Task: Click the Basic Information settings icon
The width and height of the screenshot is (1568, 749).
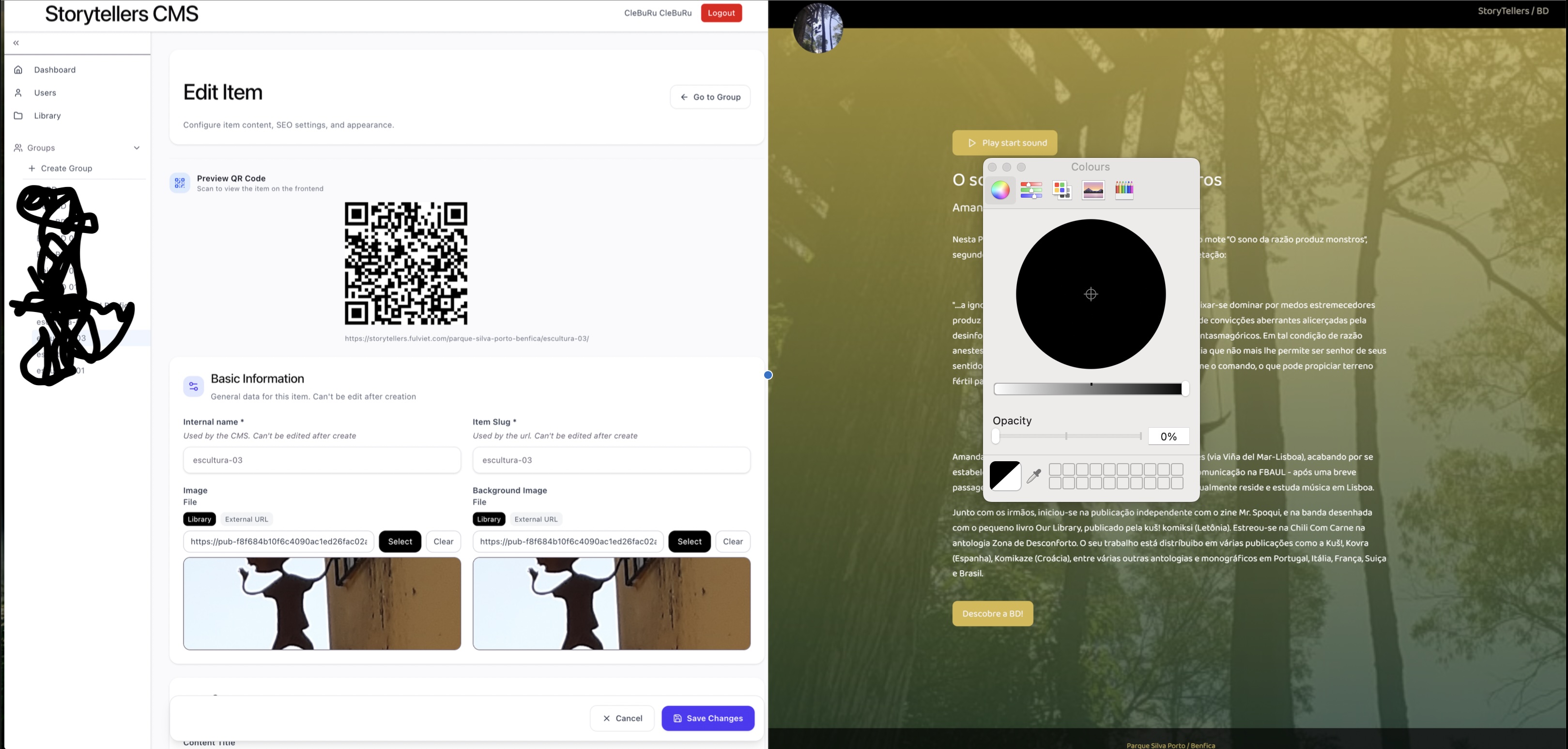Action: pyautogui.click(x=194, y=386)
